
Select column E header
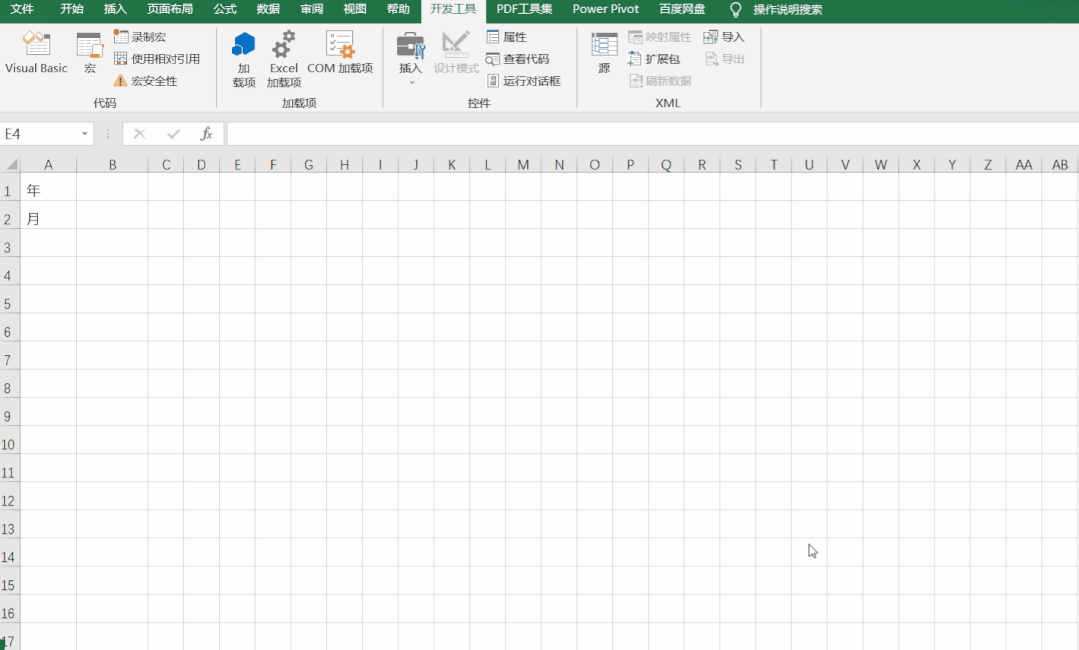237,164
